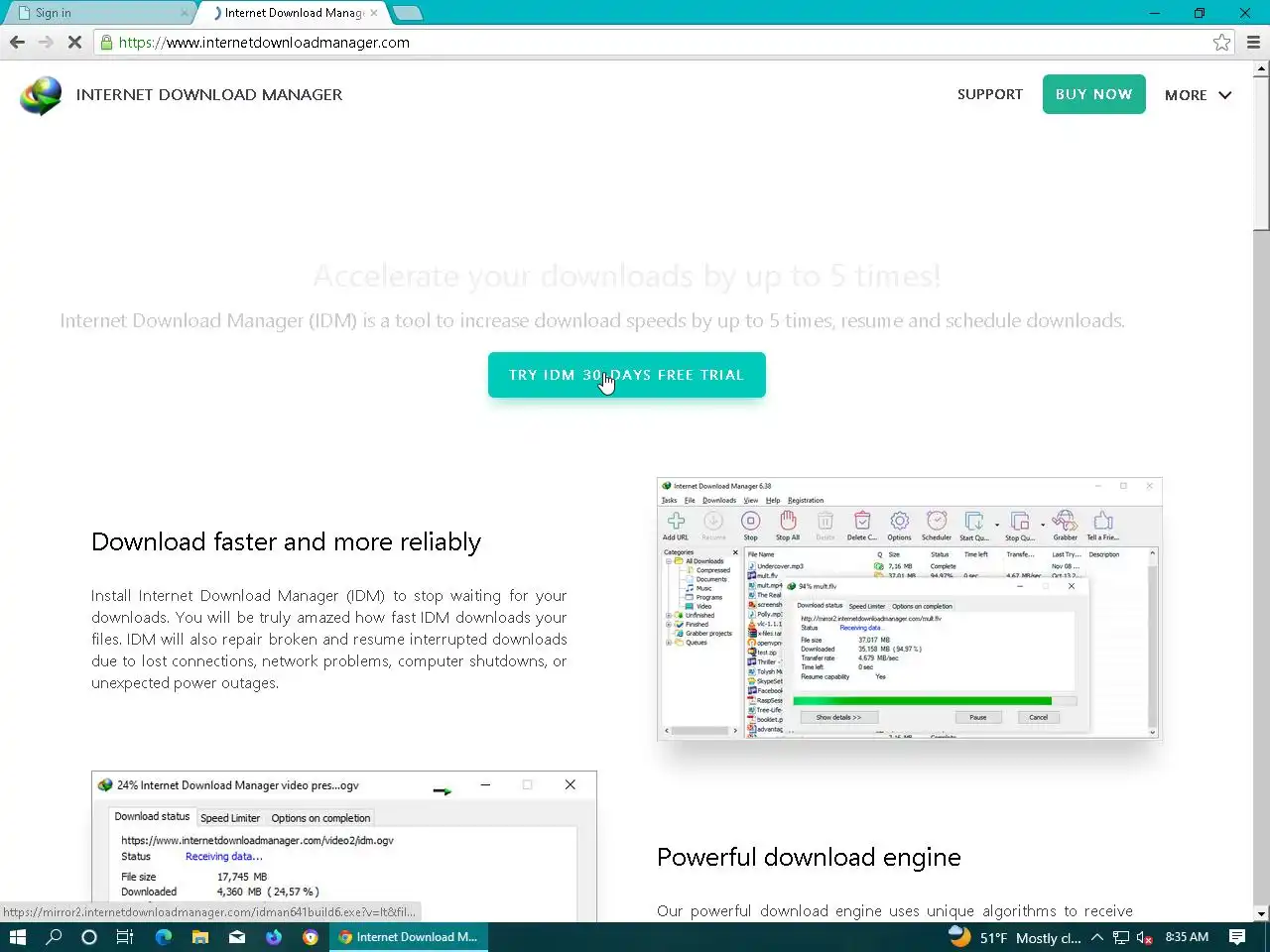Viewport: 1270px width, 952px height.
Task: Show hidden system tray icons
Action: point(1097,937)
